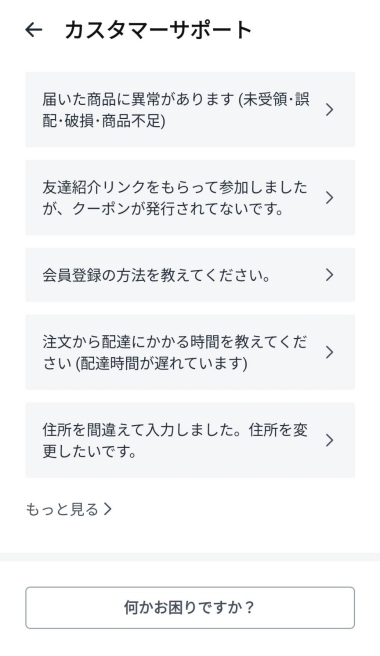The width and height of the screenshot is (380, 656).
Task: Go back using the left arrow icon
Action: tap(33, 30)
